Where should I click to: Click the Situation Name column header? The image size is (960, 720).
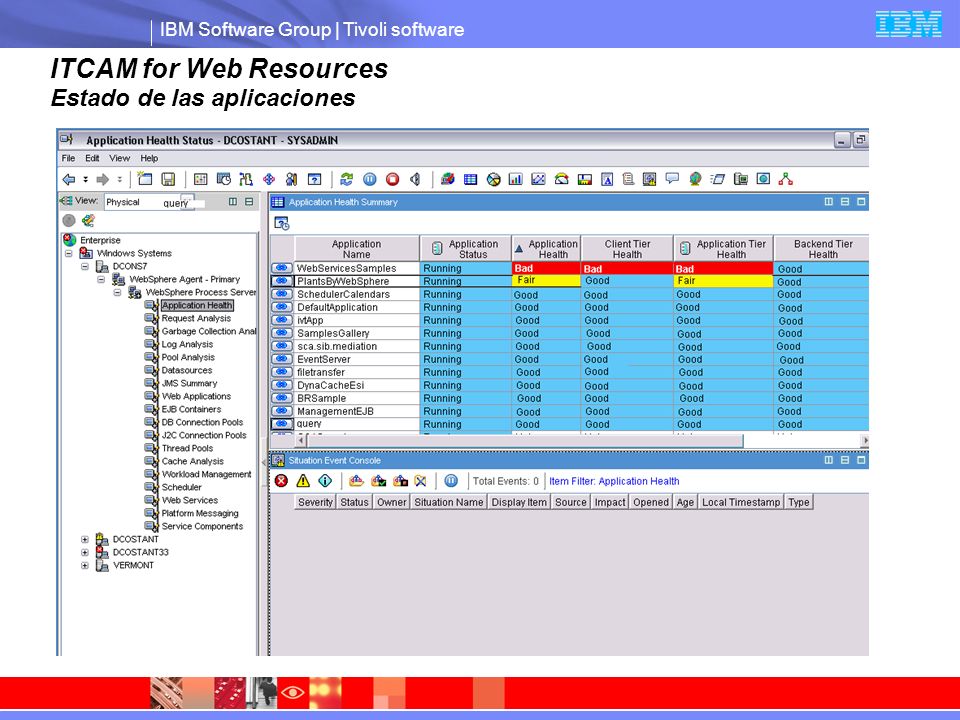(x=449, y=502)
